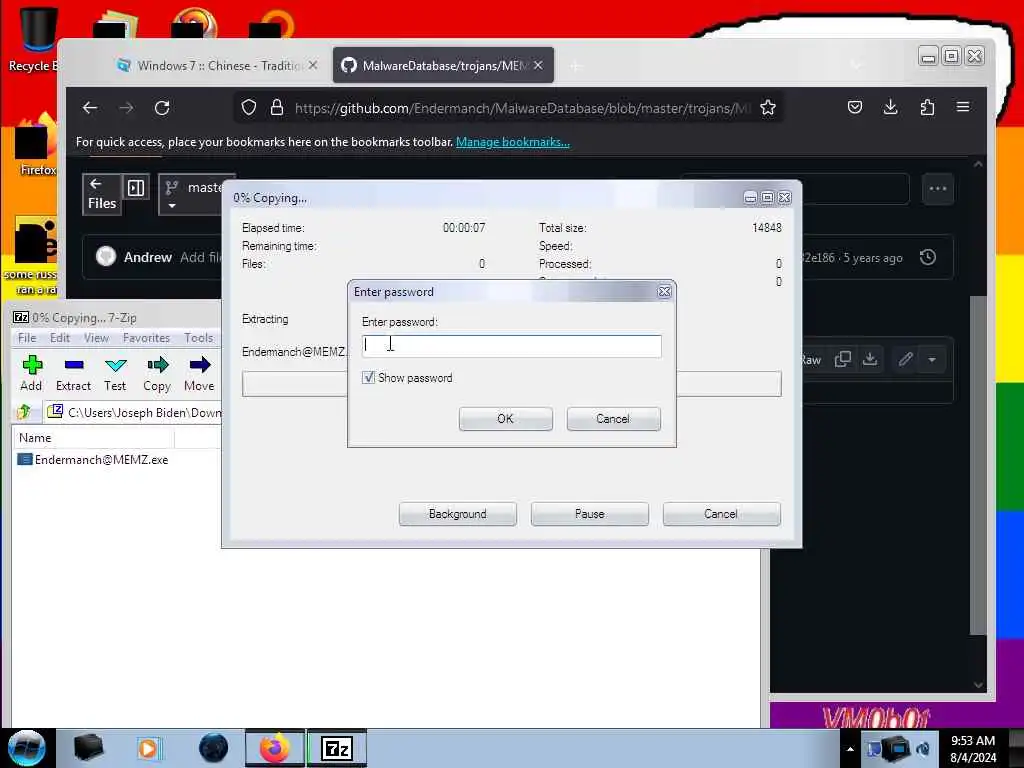Viewport: 1024px width, 768px height.
Task: Open the GitHub three-dots more options button
Action: pos(938,189)
